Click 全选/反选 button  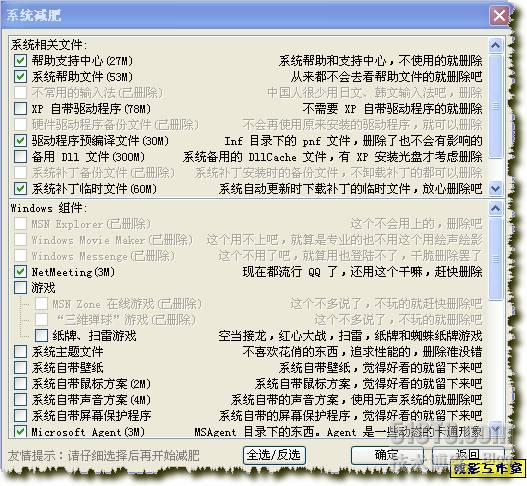coord(274,455)
